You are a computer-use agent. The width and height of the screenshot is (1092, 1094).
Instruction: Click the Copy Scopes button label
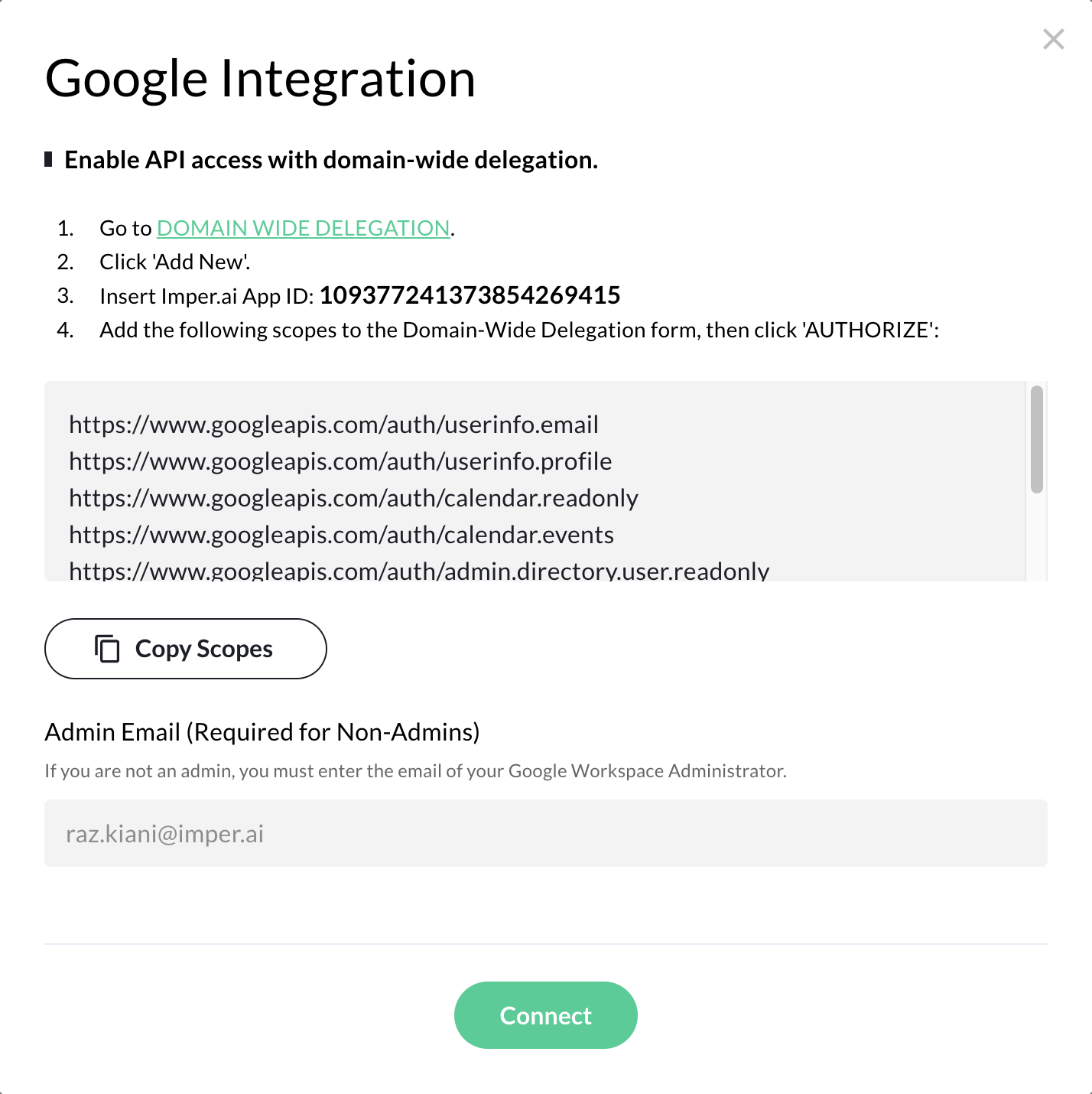coord(203,649)
